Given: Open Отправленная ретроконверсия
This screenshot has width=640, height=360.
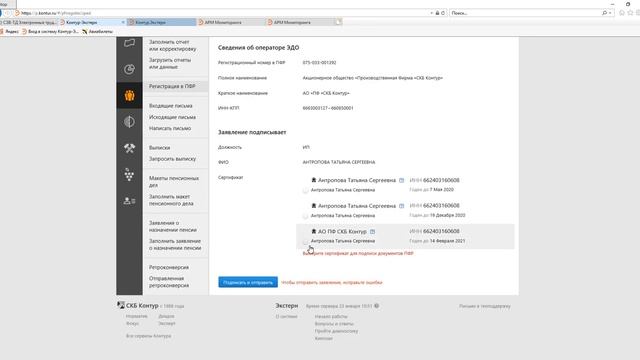Looking at the screenshot, I should (x=169, y=282).
